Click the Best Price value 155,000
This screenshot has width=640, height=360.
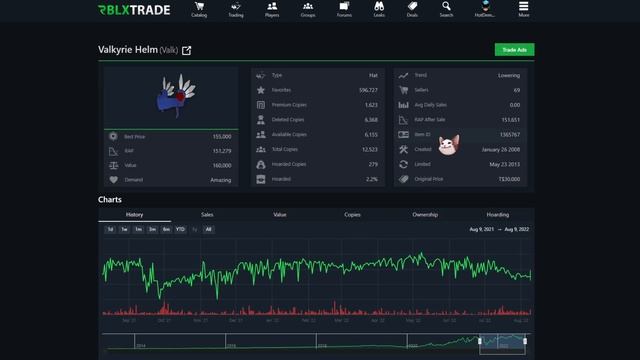pos(222,137)
